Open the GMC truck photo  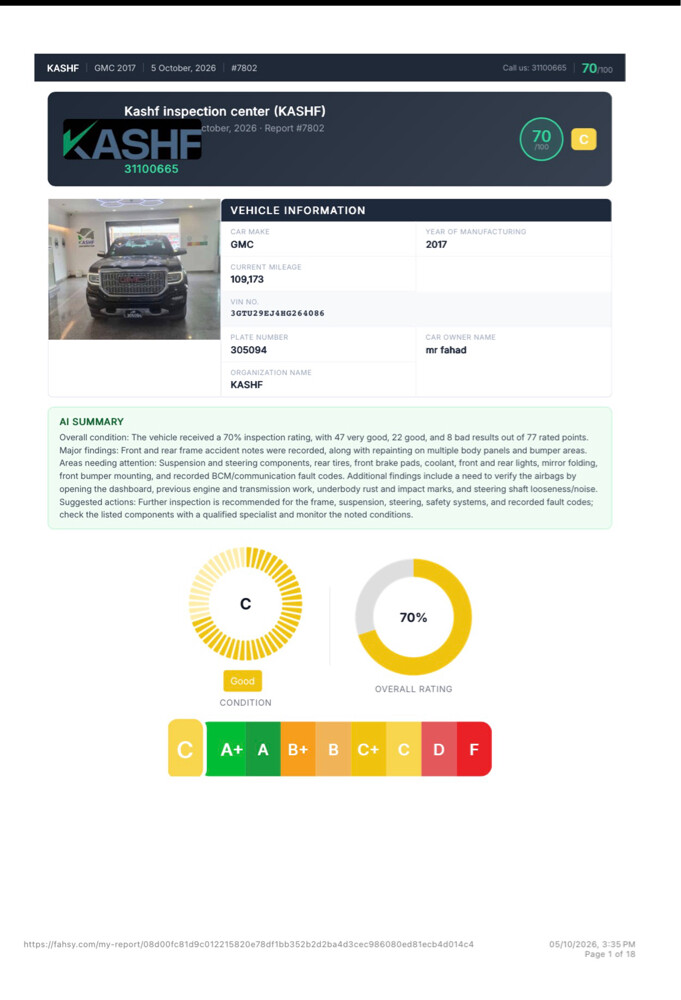pos(135,269)
